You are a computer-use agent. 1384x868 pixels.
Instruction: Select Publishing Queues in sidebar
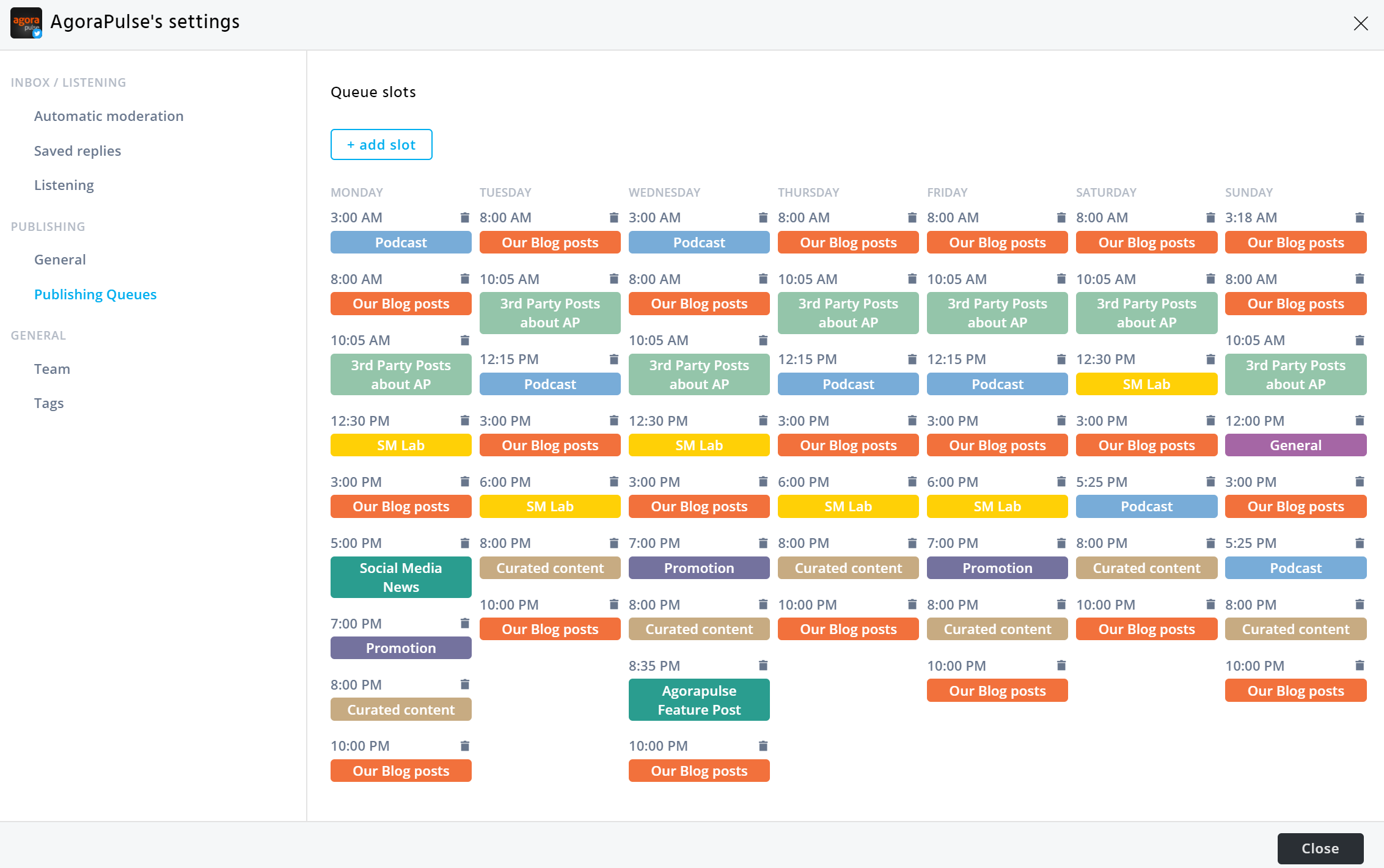(x=95, y=294)
